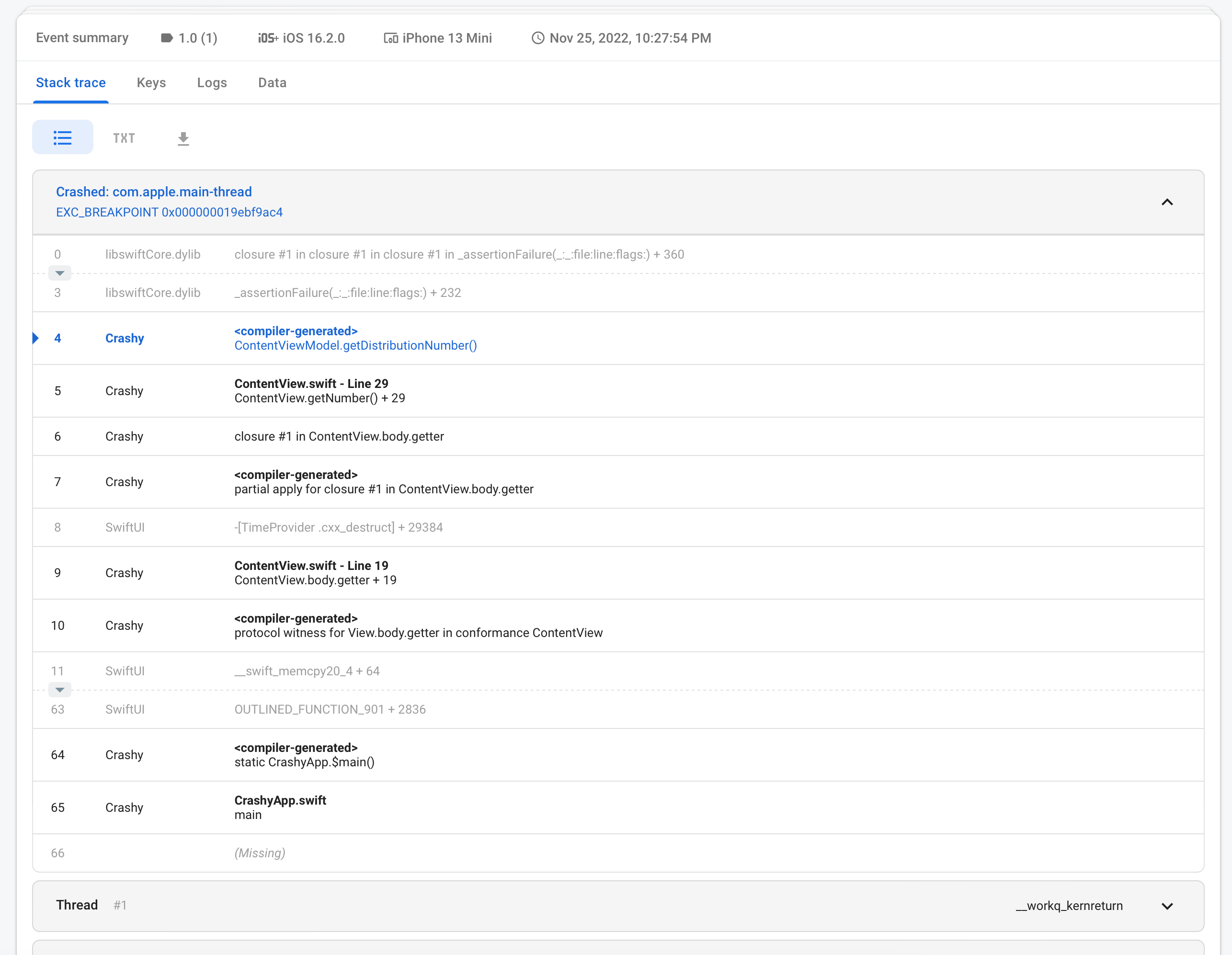Switch to the formatted list view of the stack trace
This screenshot has height=955, width=1232.
(63, 136)
